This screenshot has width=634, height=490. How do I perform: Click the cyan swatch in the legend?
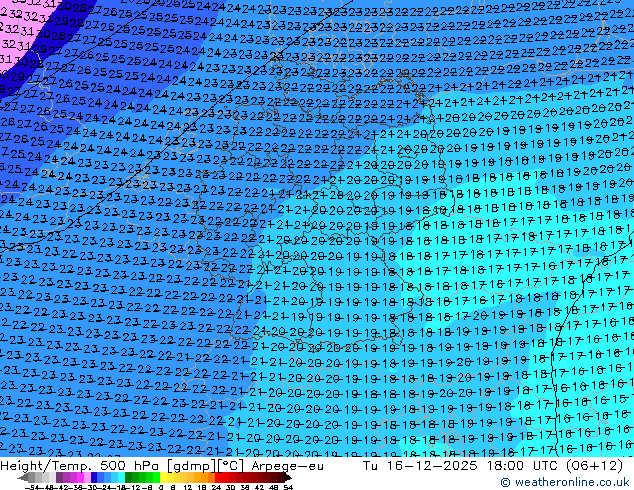[122, 477]
